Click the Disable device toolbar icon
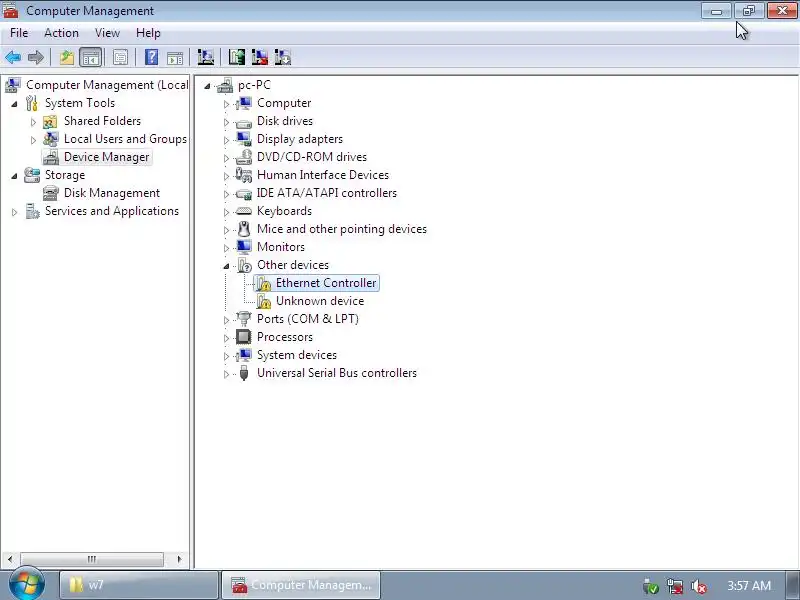The height and width of the screenshot is (600, 800). [x=283, y=57]
